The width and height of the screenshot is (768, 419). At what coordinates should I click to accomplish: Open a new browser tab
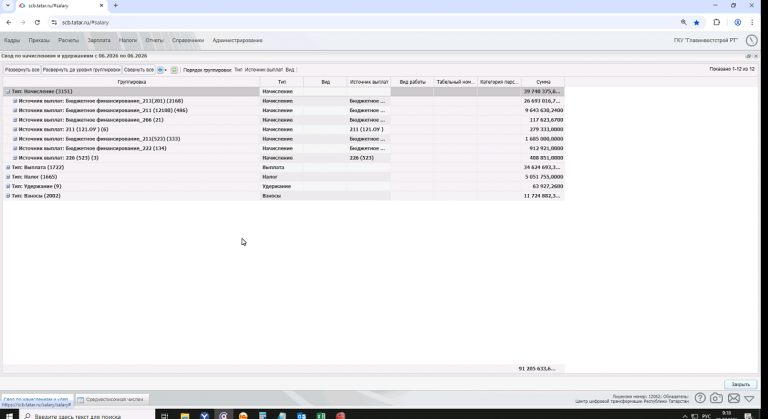click(x=116, y=5)
